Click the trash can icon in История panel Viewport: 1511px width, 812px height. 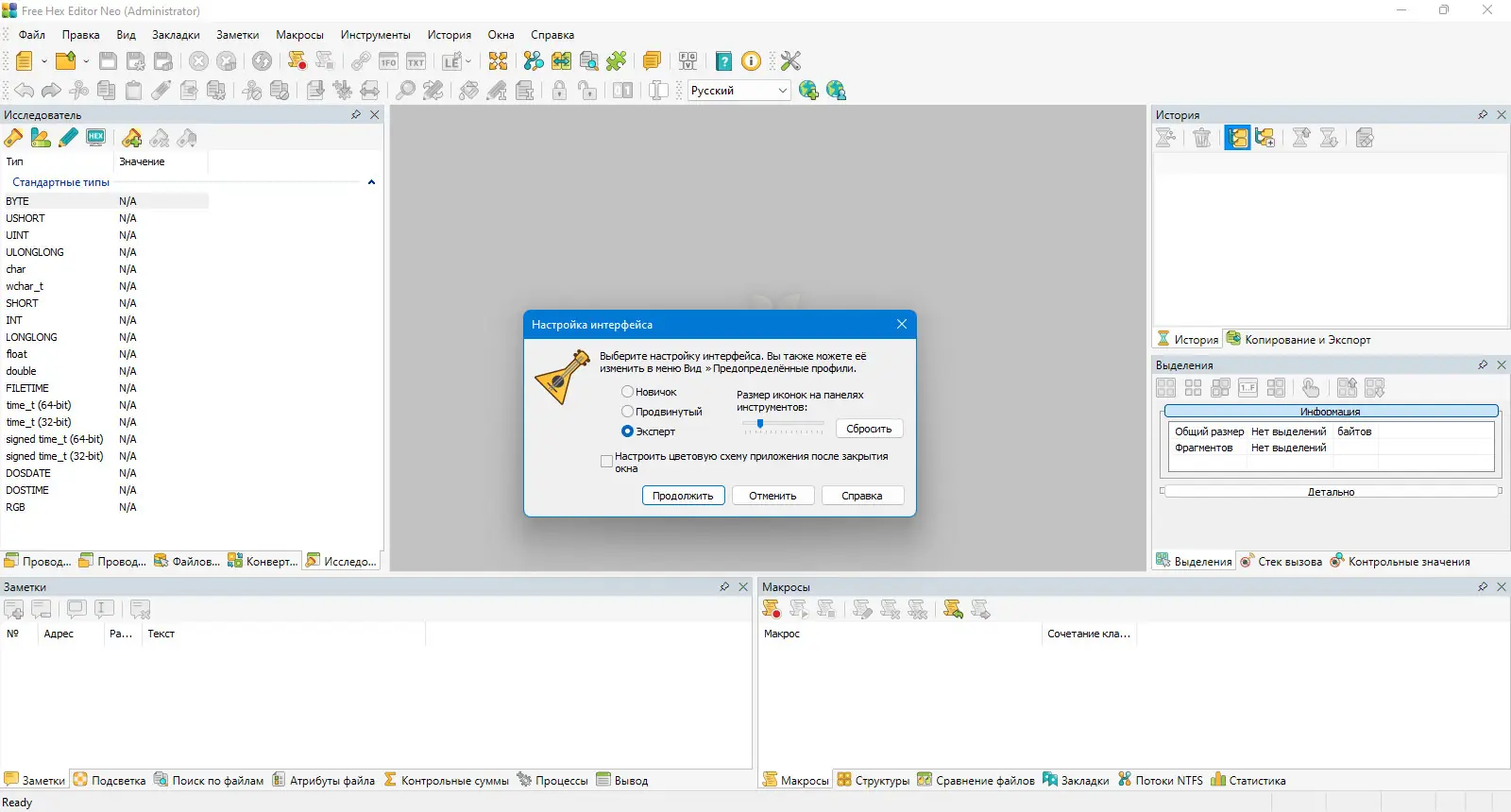1201,138
